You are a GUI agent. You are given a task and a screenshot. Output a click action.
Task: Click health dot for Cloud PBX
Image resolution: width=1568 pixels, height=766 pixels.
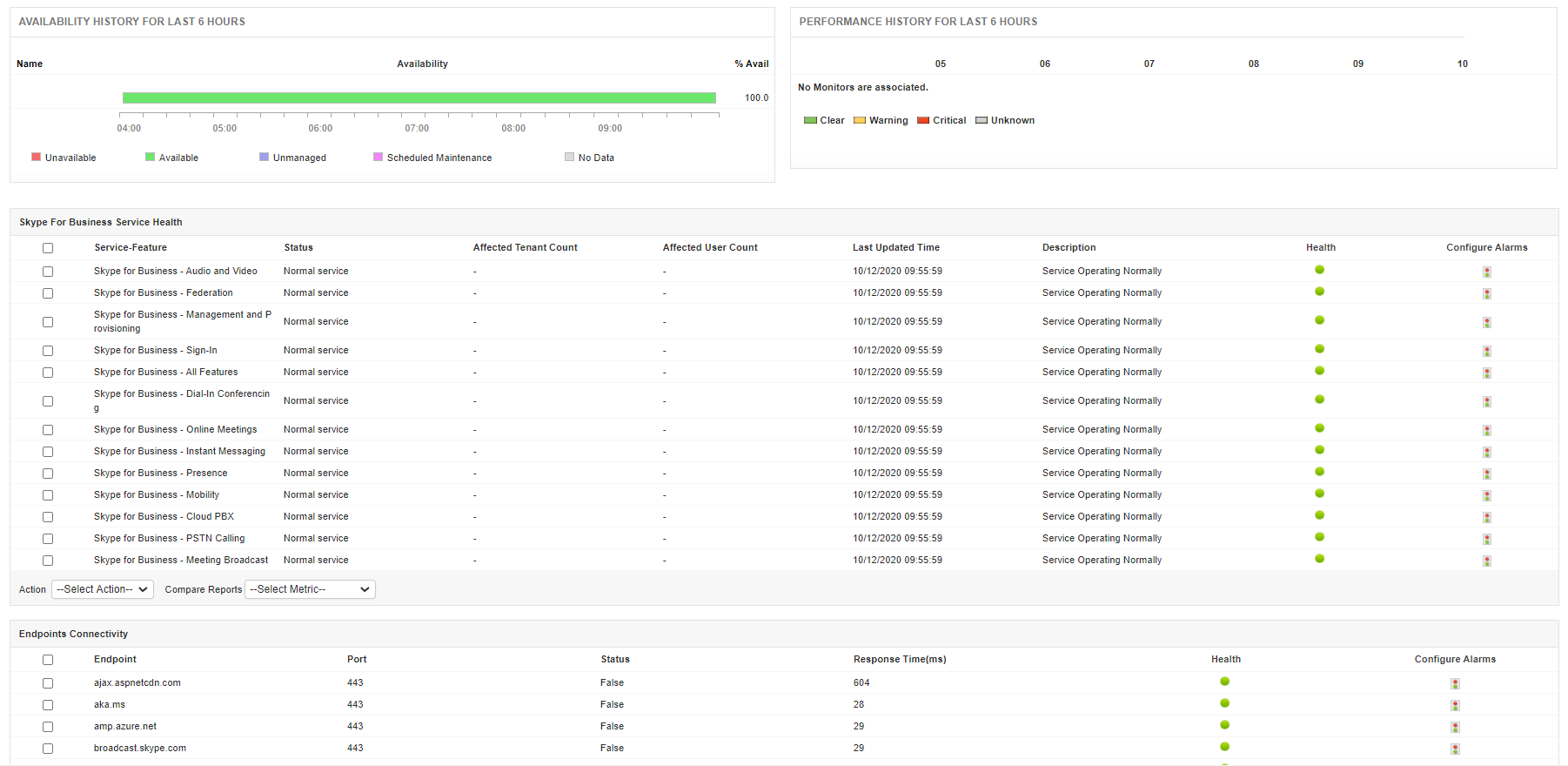[1319, 515]
